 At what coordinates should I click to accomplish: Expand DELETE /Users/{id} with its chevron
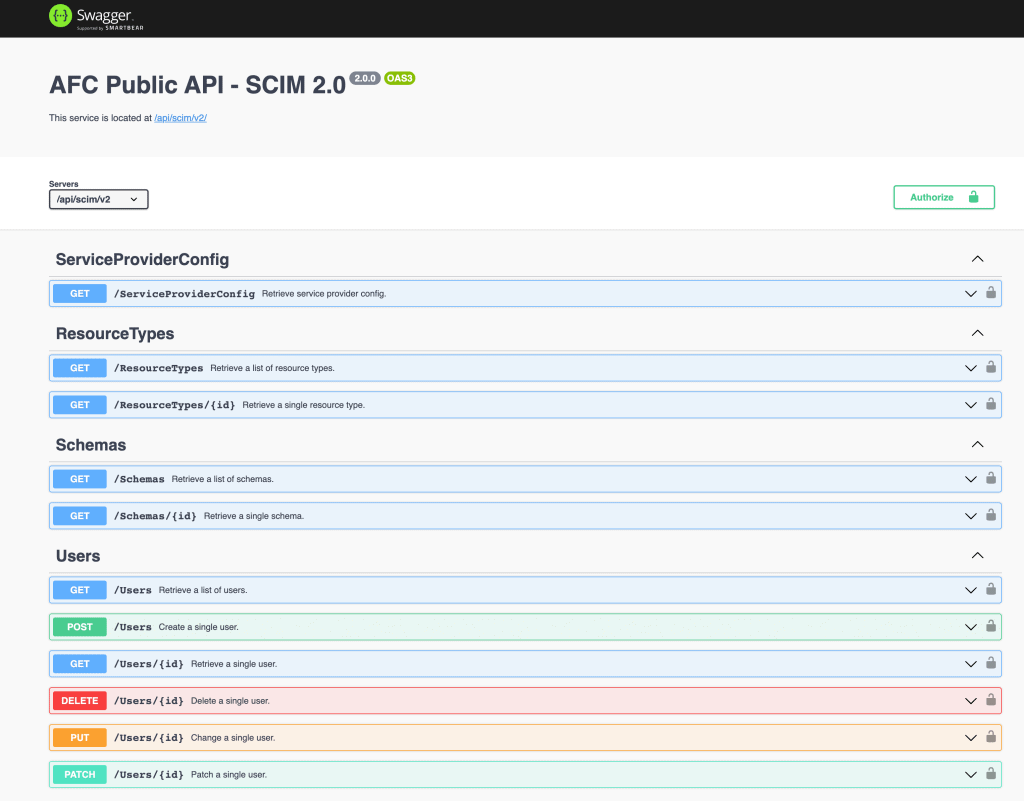point(970,701)
